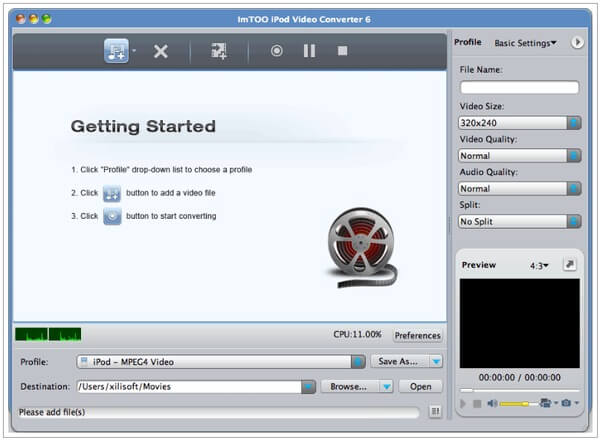
Task: Click the log icon beside the status bar
Action: [x=435, y=411]
